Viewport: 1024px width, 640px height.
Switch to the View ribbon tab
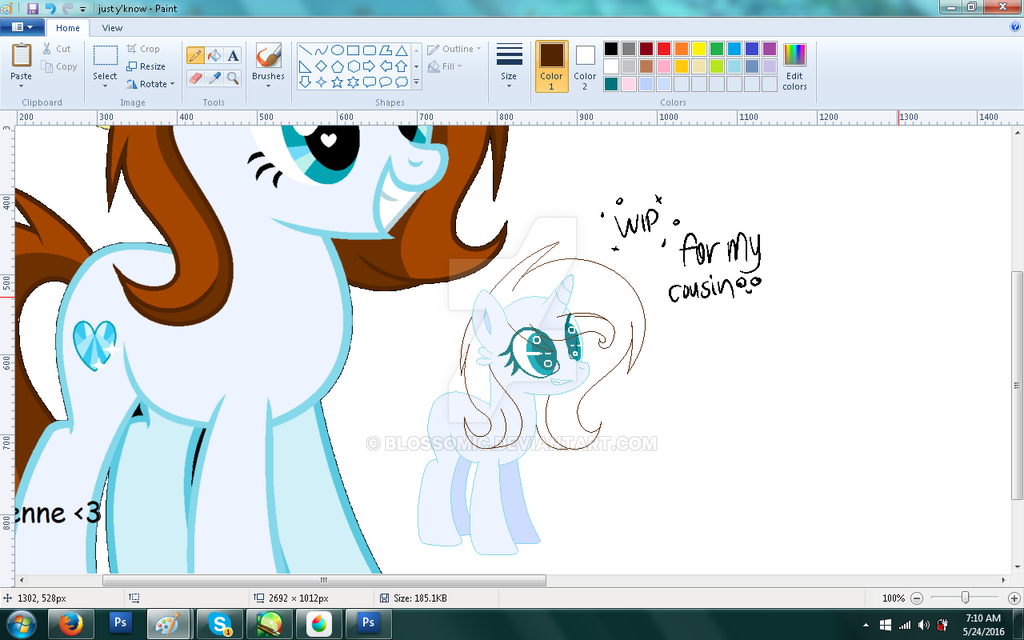point(112,28)
